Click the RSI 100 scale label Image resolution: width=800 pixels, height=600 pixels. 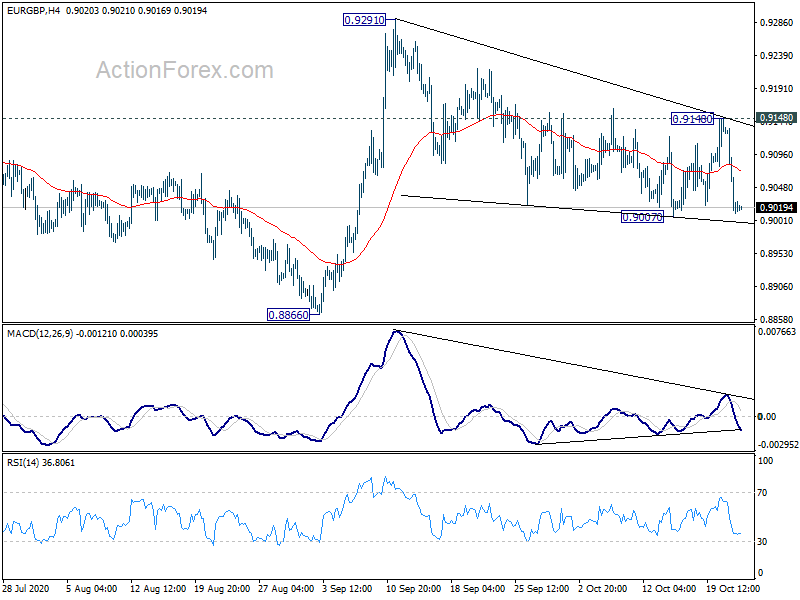[x=766, y=461]
